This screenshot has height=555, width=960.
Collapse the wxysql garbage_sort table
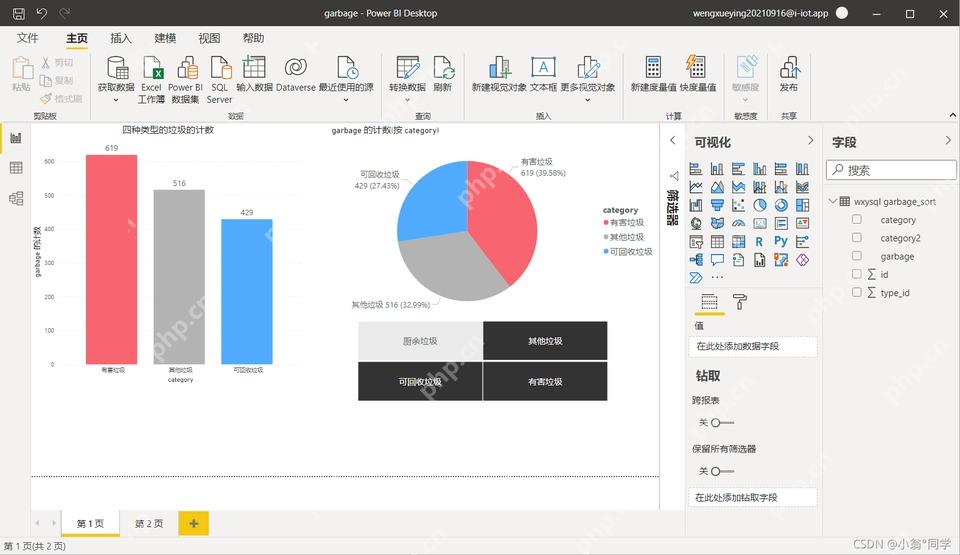tap(833, 201)
